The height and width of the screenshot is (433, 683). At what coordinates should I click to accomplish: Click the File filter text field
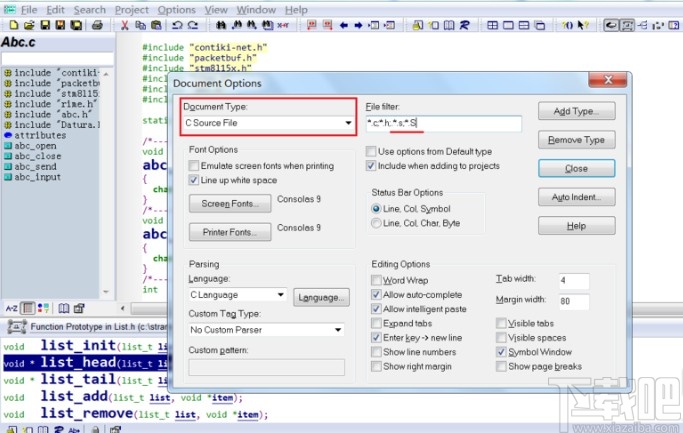pyautogui.click(x=443, y=123)
